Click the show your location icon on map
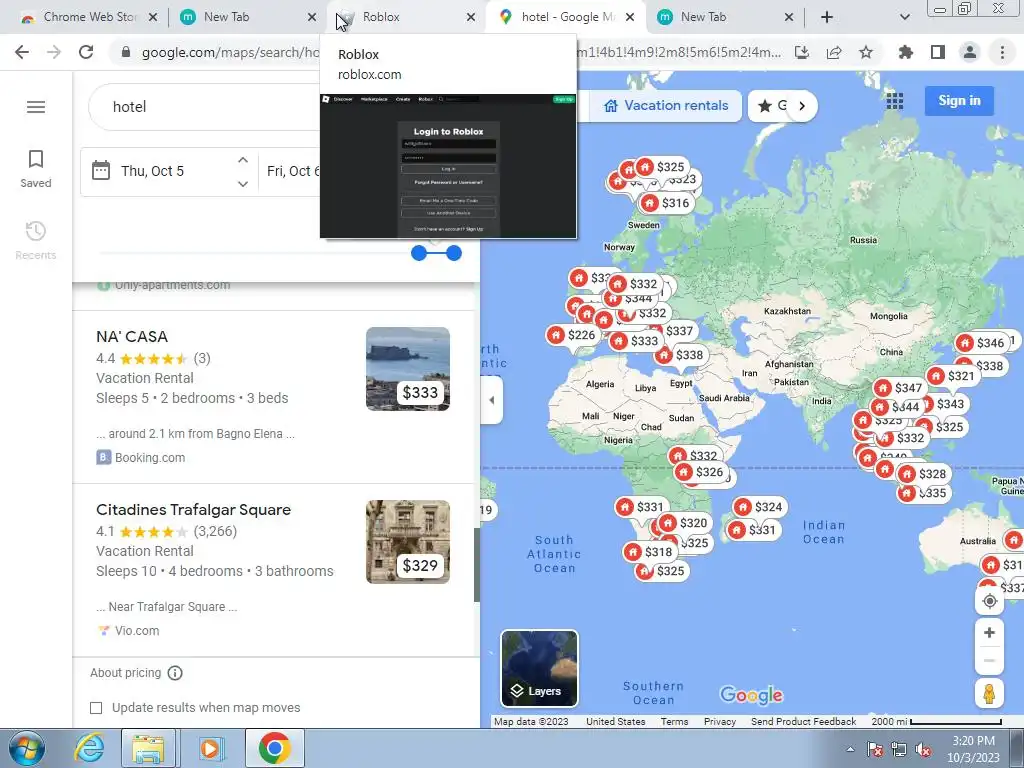1024x768 pixels. (x=989, y=601)
